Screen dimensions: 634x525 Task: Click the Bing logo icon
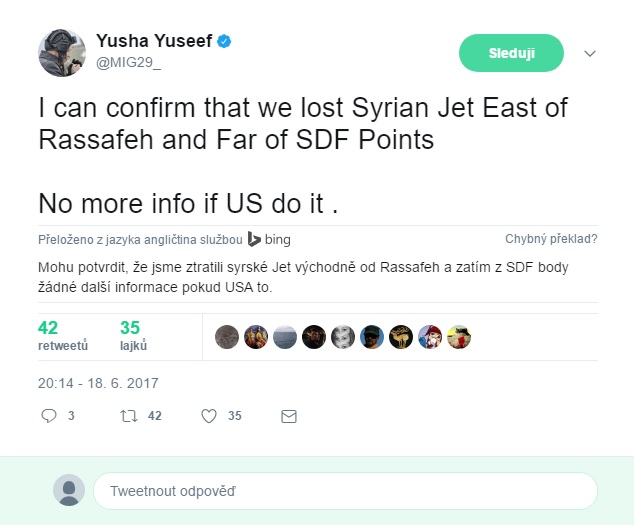coord(256,239)
